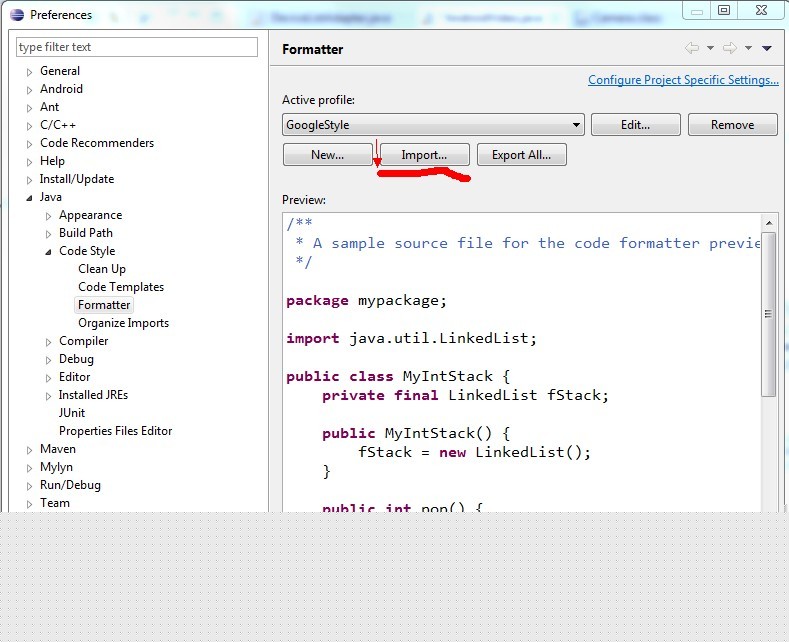Minimize the Preferences window
The image size is (789, 642).
[696, 10]
